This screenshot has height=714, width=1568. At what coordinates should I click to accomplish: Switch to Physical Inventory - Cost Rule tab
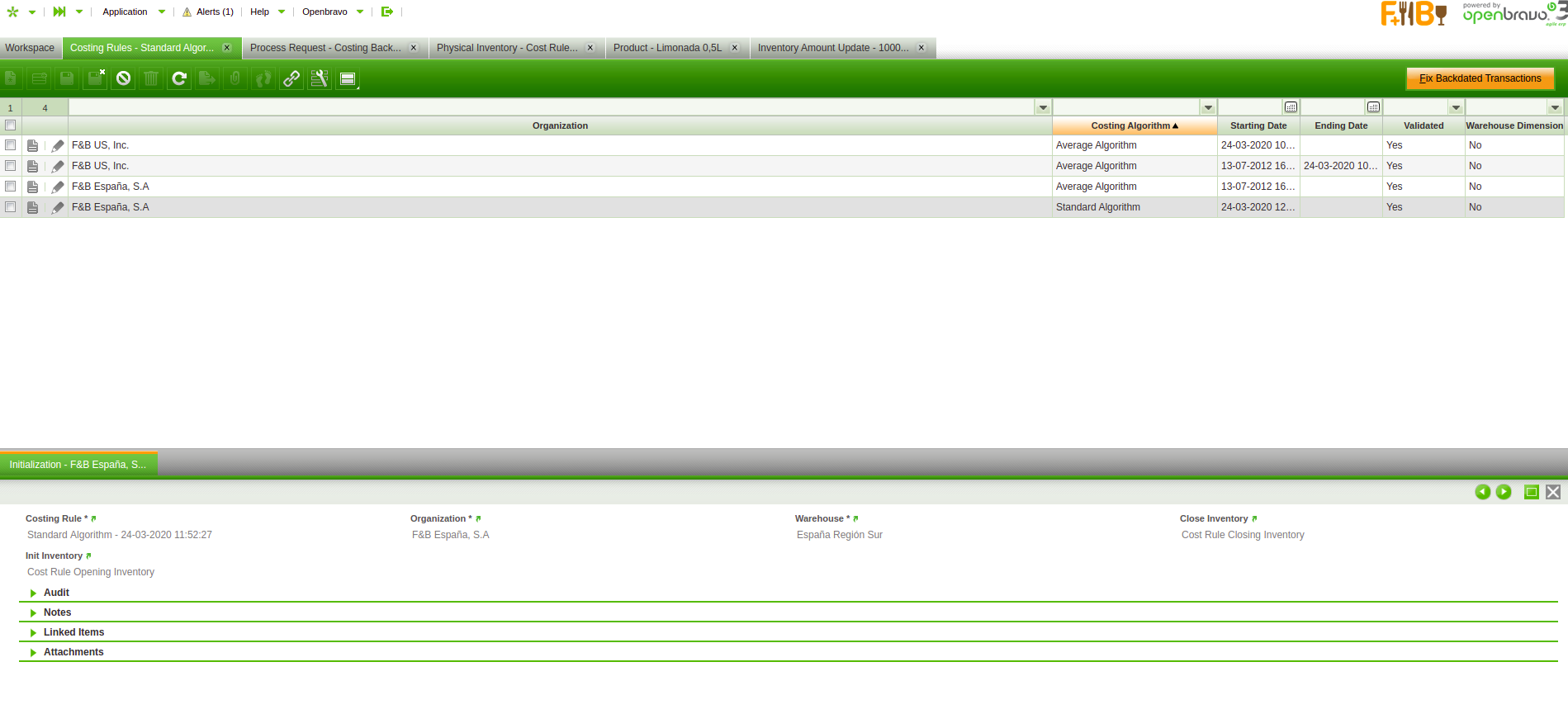coord(507,48)
